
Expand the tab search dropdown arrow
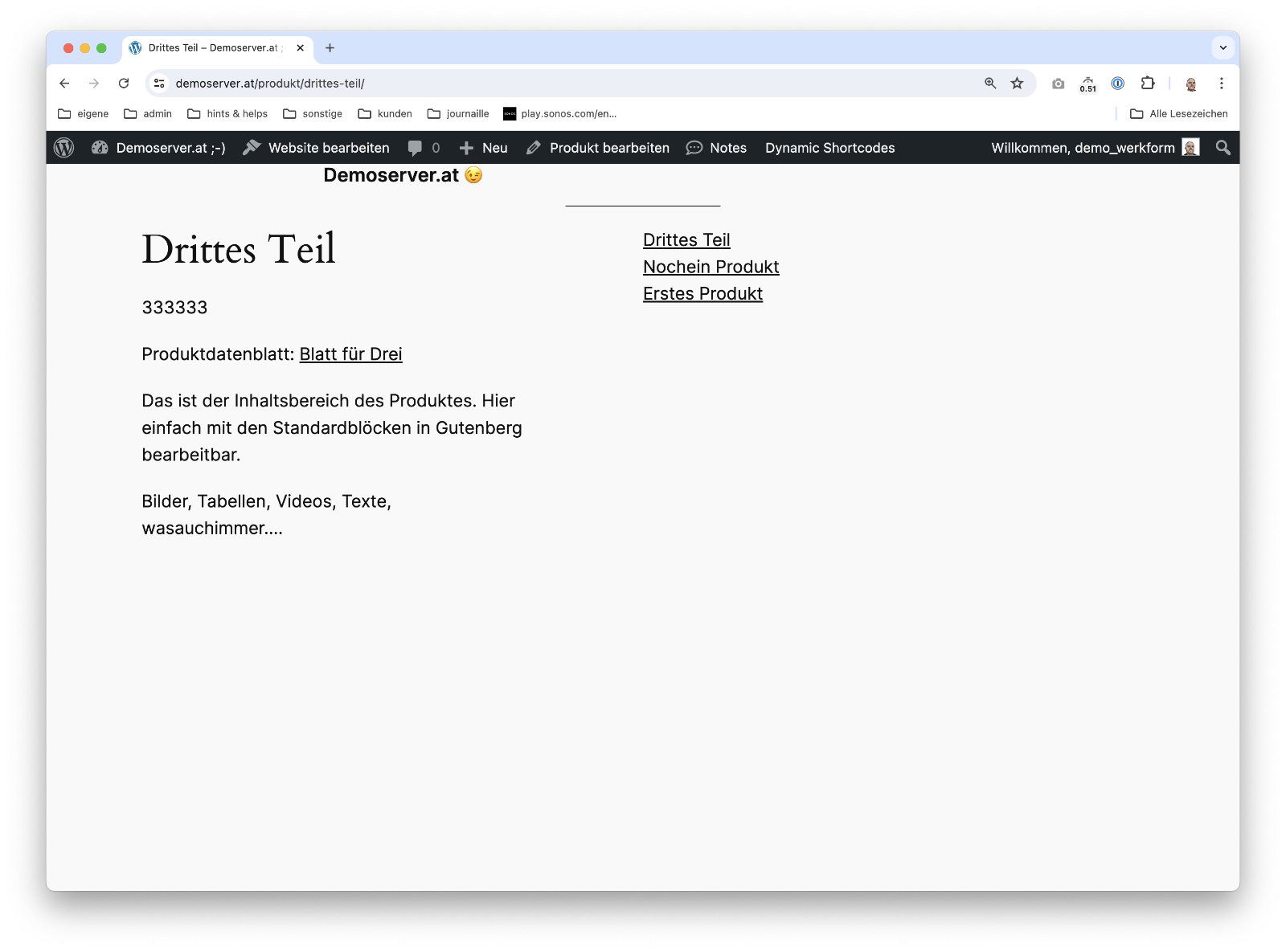[1223, 48]
